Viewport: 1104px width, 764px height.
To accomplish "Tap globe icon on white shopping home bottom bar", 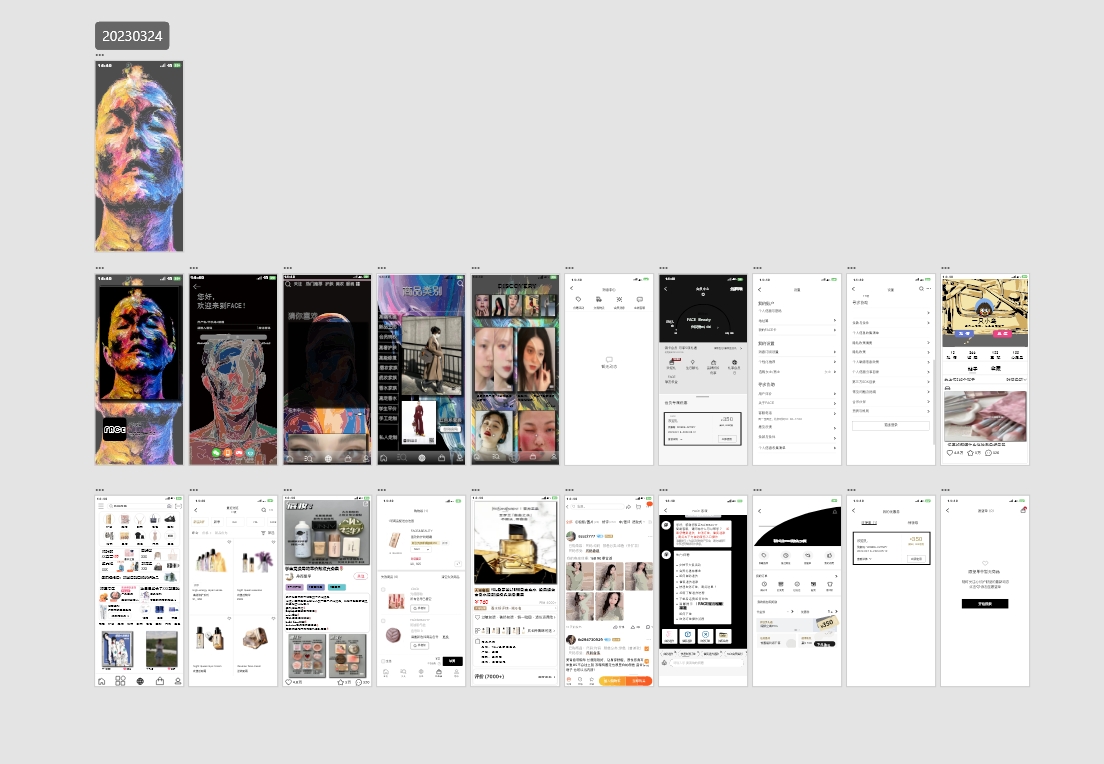I will pyautogui.click(x=140, y=681).
